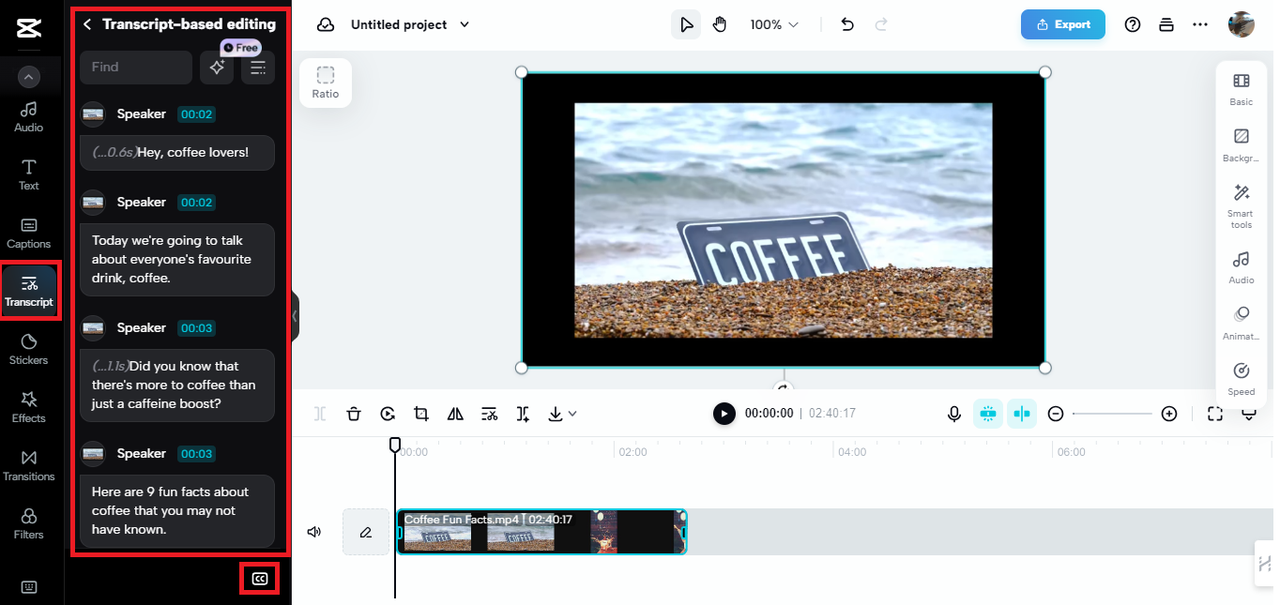Toggle the timeline magnet snapping button
This screenshot has width=1280, height=605.
[x=988, y=414]
